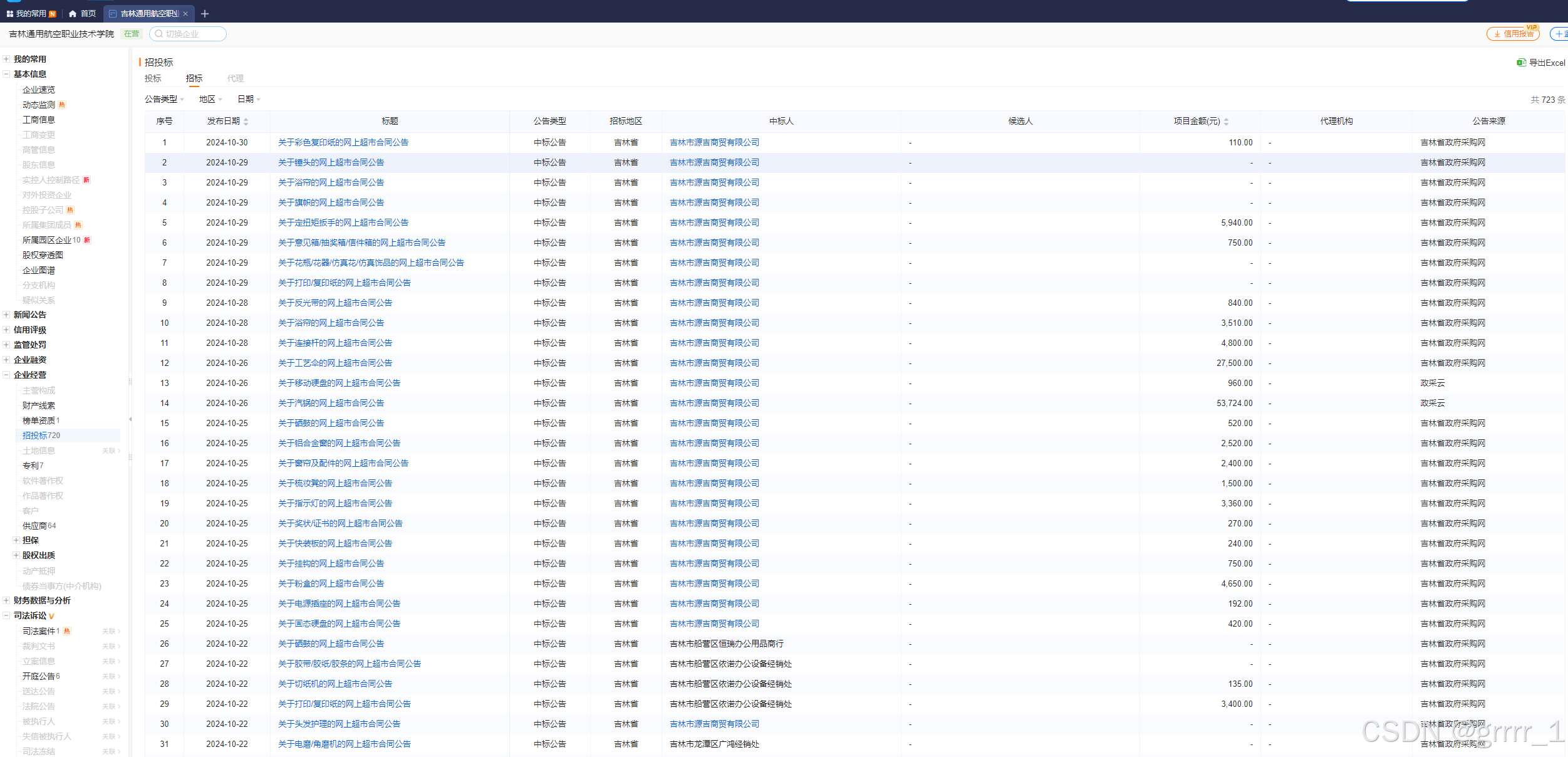This screenshot has height=757, width=1568.
Task: Select 专利 in the left sidebar
Action: pyautogui.click(x=31, y=466)
